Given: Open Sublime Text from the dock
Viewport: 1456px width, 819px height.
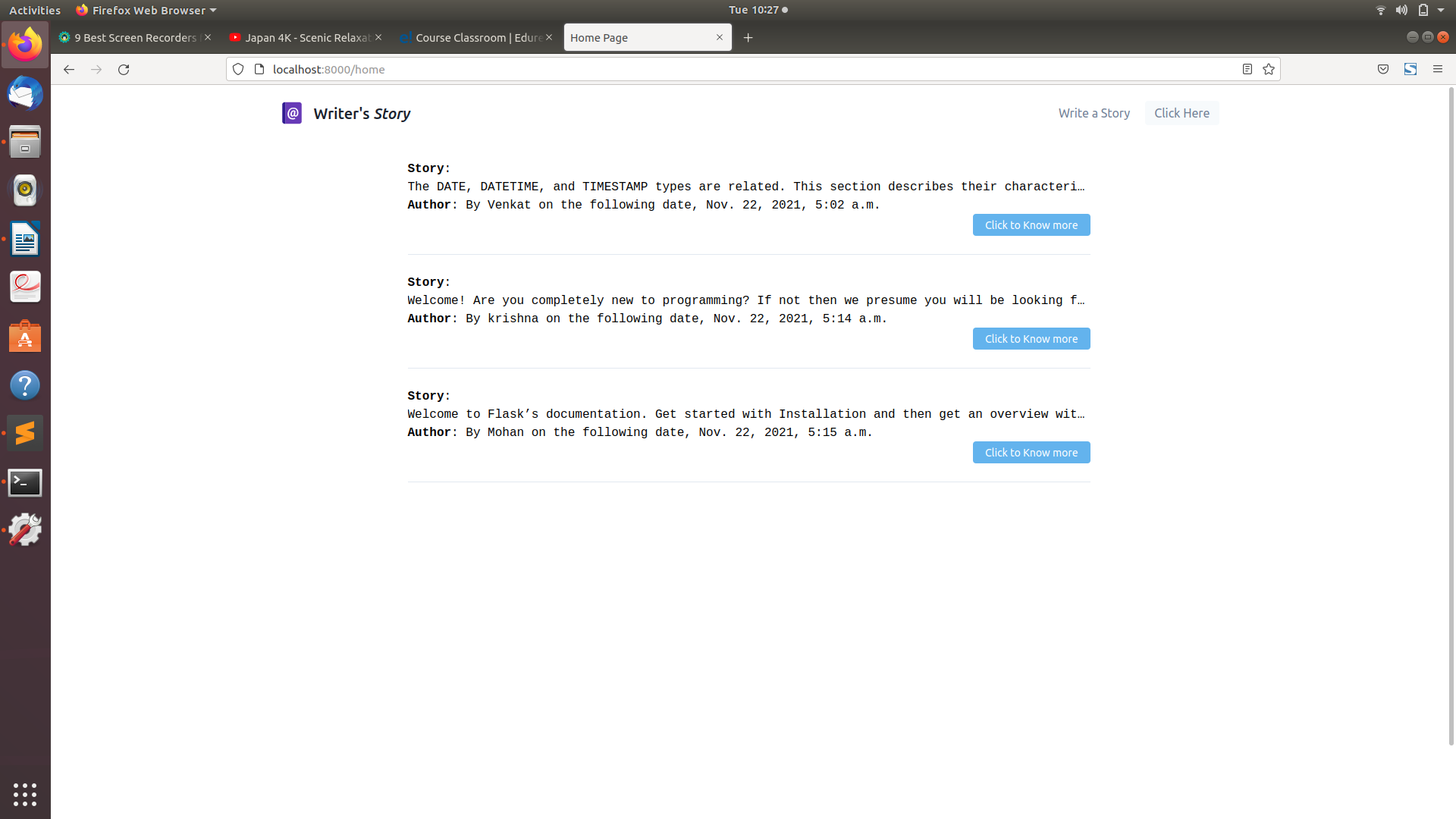Looking at the screenshot, I should click(25, 433).
